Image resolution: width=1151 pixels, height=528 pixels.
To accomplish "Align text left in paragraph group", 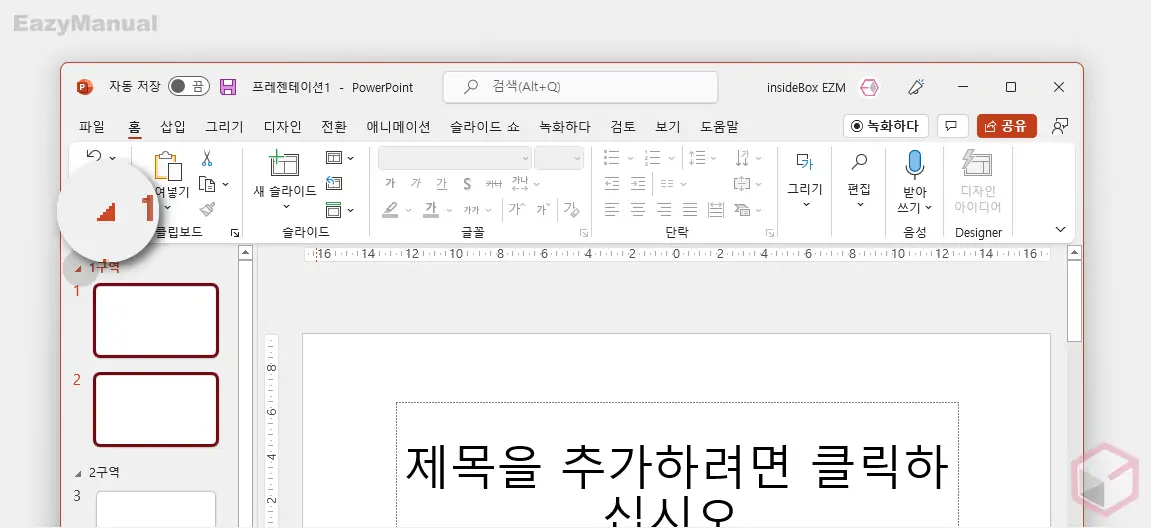I will click(x=612, y=210).
